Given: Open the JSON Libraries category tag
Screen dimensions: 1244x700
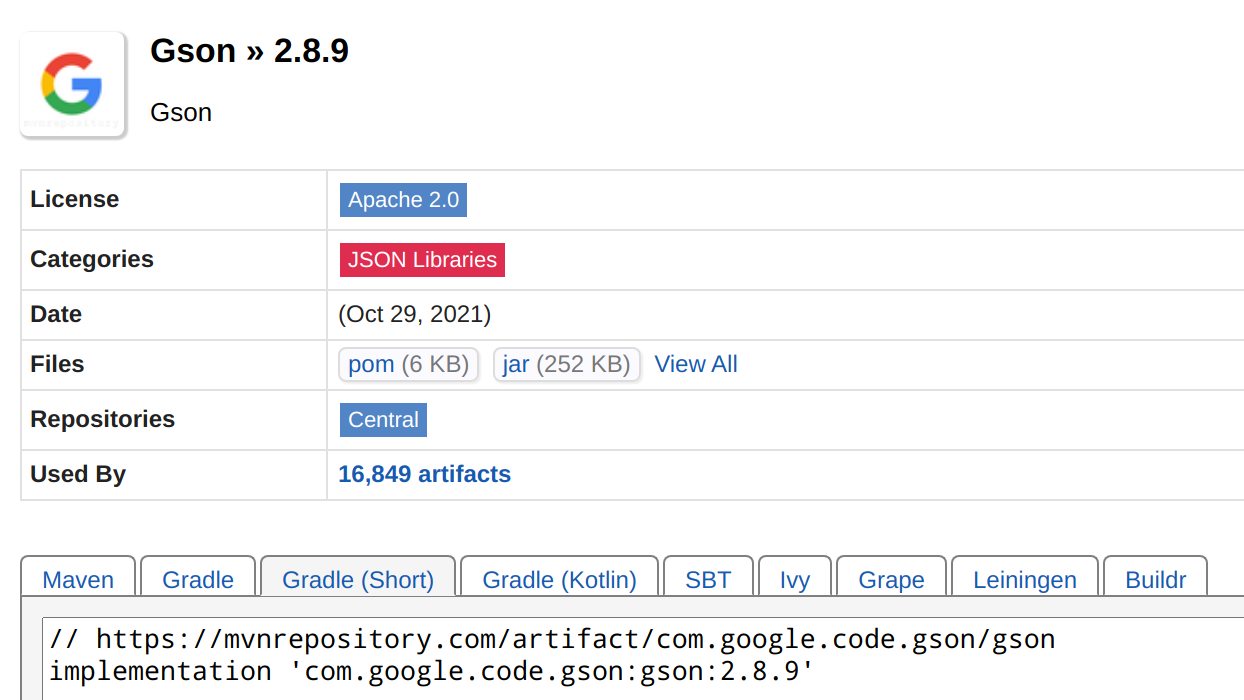Looking at the screenshot, I should [x=422, y=260].
